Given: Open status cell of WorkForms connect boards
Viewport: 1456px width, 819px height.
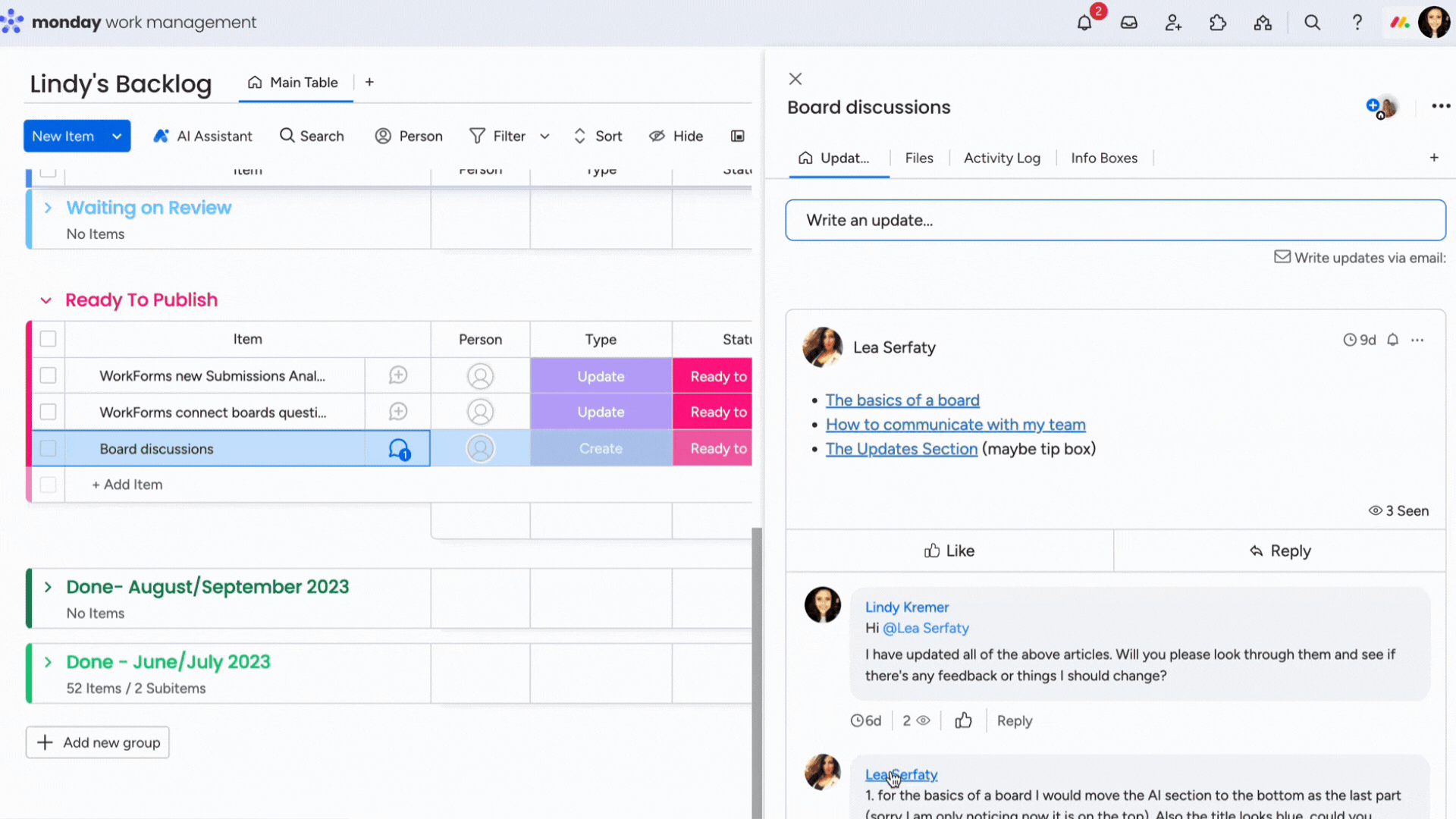Looking at the screenshot, I should (713, 412).
